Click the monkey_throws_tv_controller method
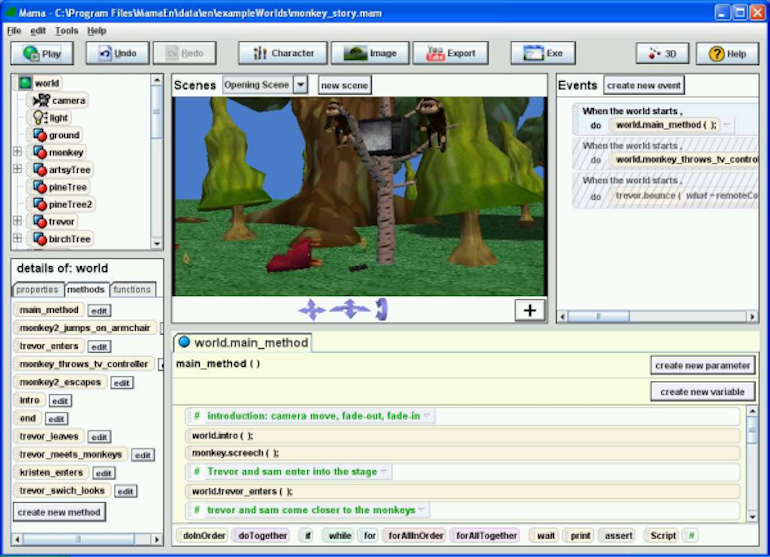The width and height of the screenshot is (770, 557). click(84, 364)
